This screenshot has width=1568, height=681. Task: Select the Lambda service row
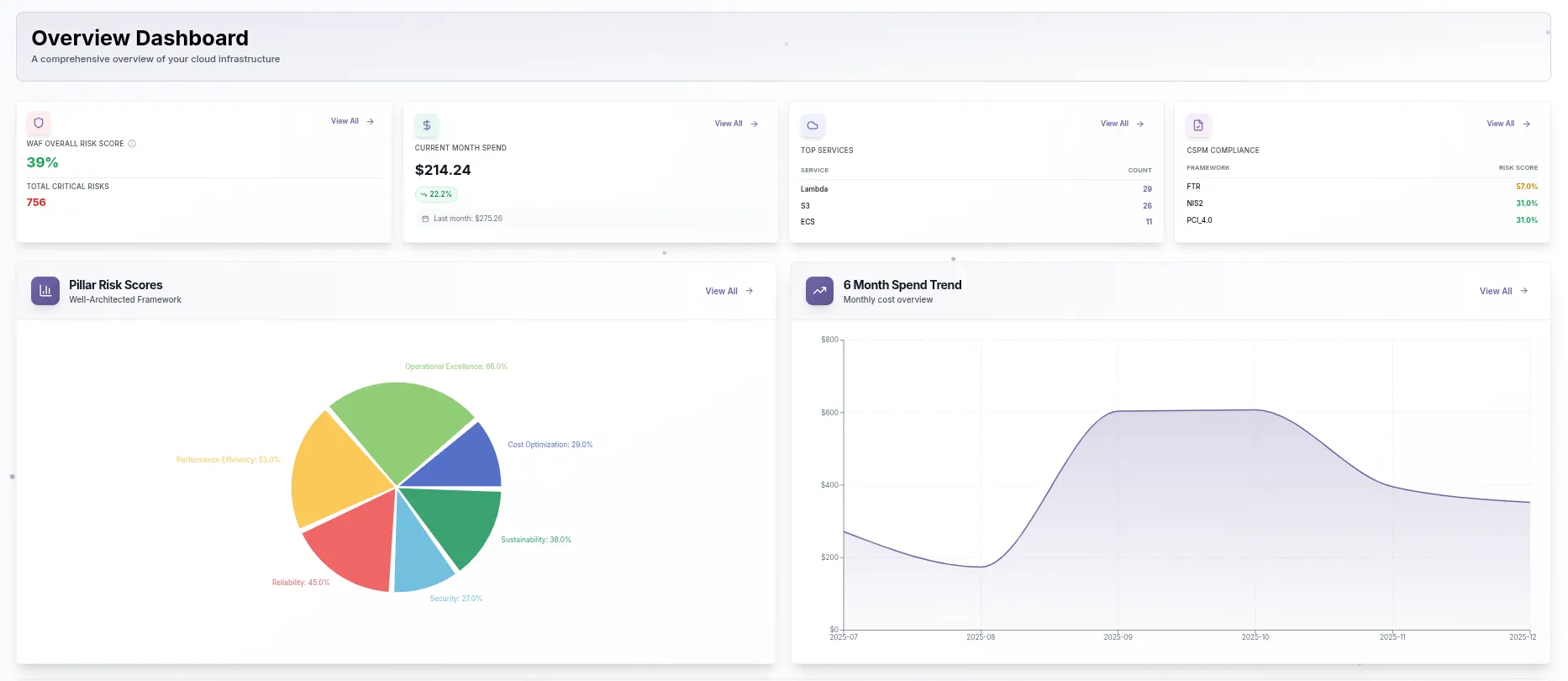[975, 189]
